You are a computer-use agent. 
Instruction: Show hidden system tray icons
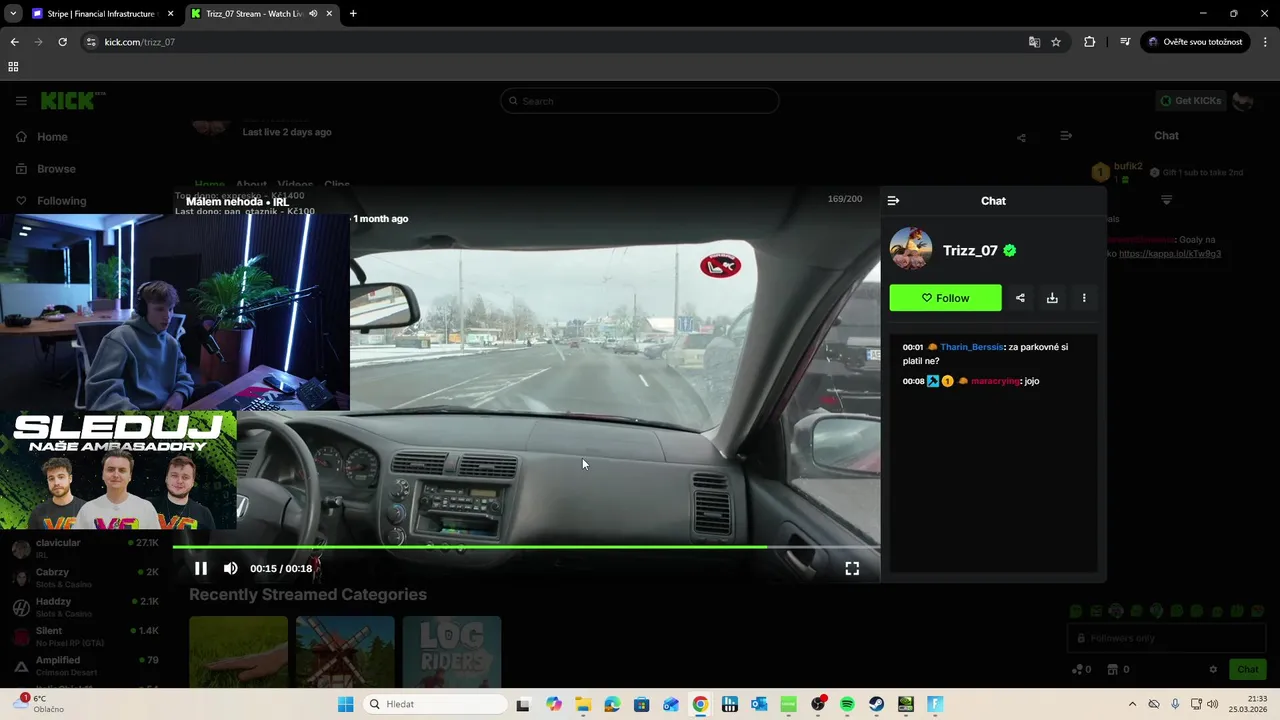click(1132, 704)
